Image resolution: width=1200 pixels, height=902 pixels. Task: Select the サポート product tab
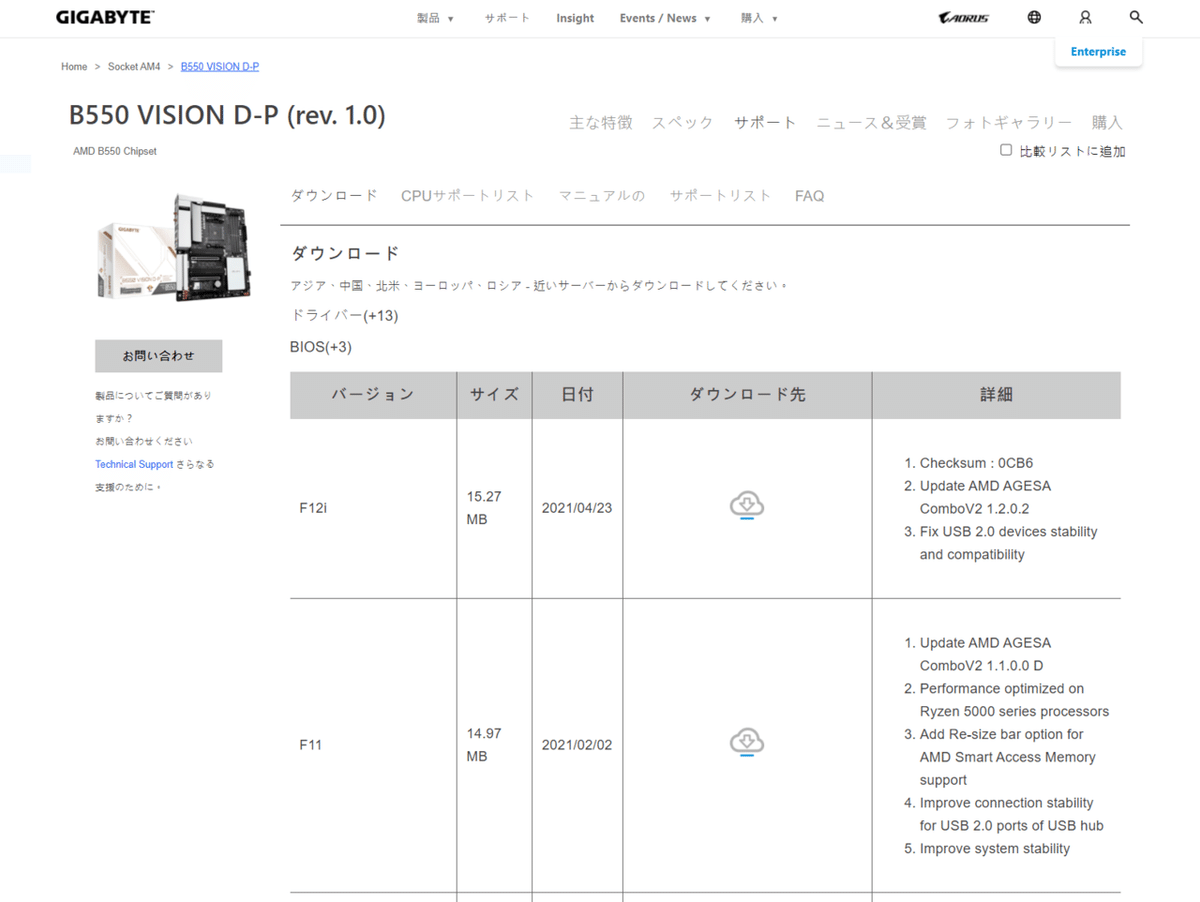coord(765,122)
